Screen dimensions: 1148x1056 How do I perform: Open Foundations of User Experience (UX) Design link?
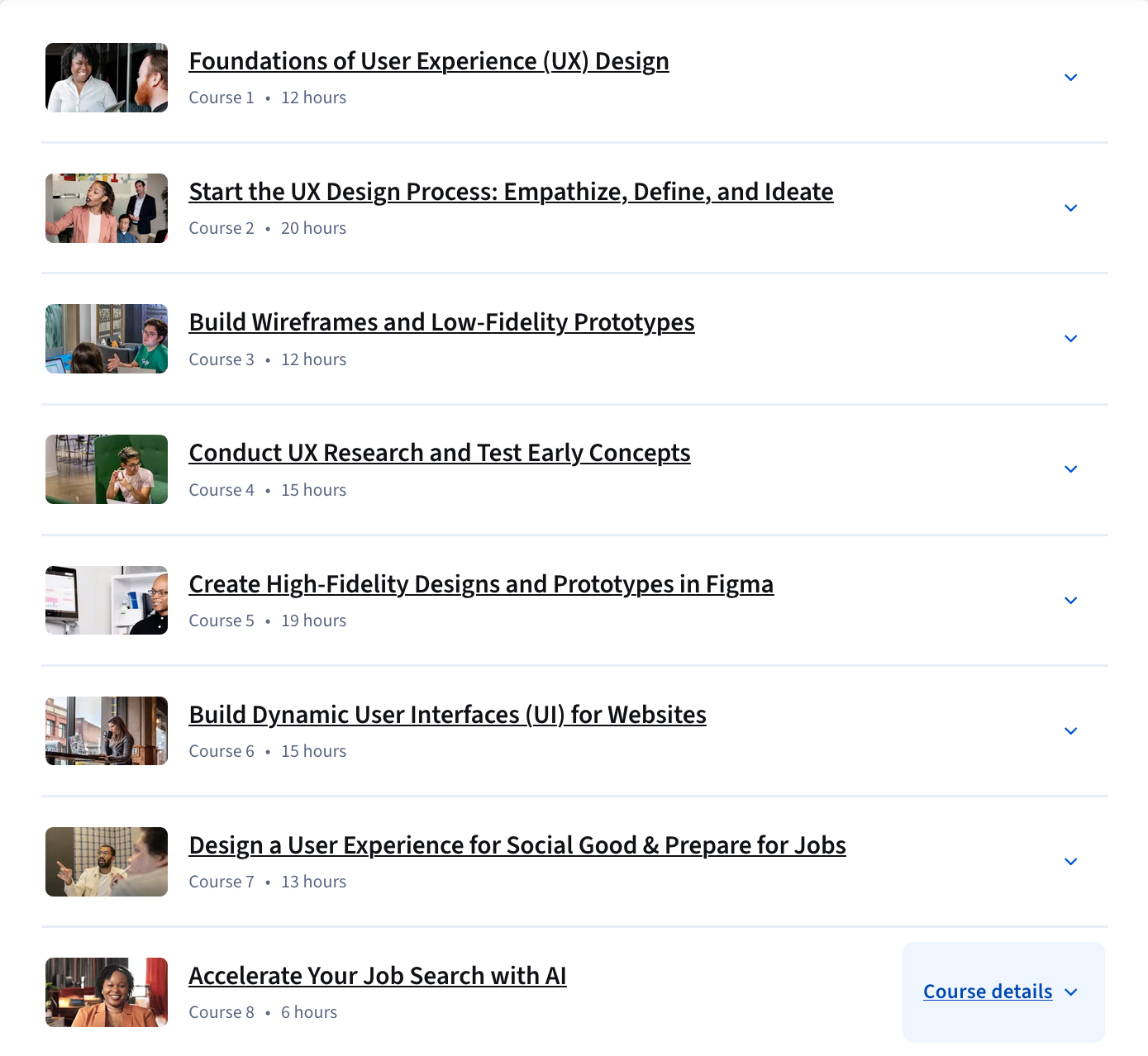[428, 61]
